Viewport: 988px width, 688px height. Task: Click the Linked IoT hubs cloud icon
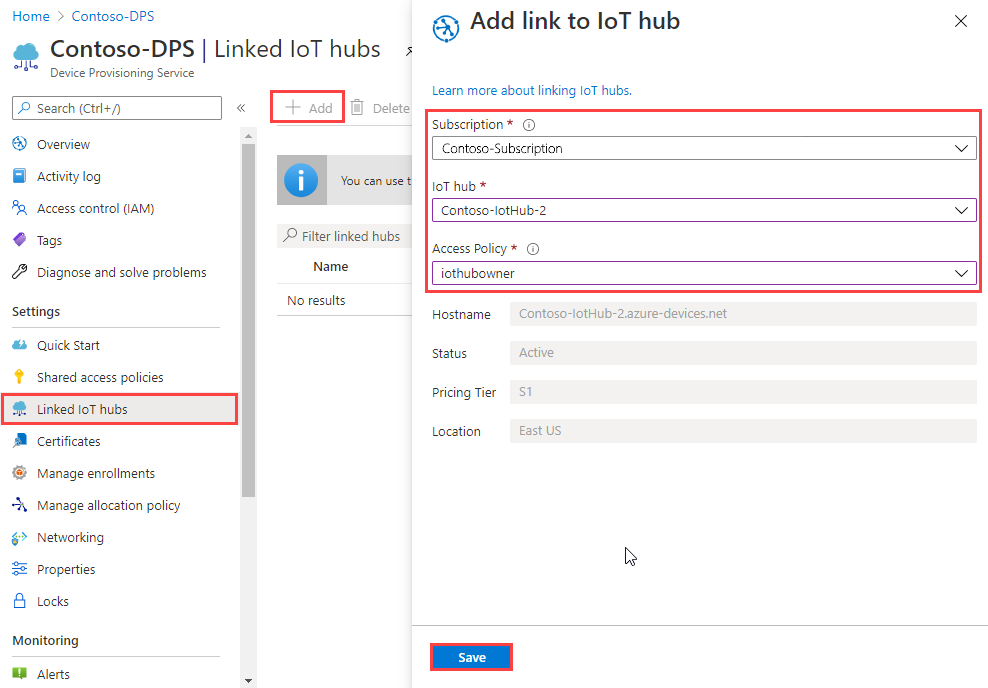coord(20,409)
